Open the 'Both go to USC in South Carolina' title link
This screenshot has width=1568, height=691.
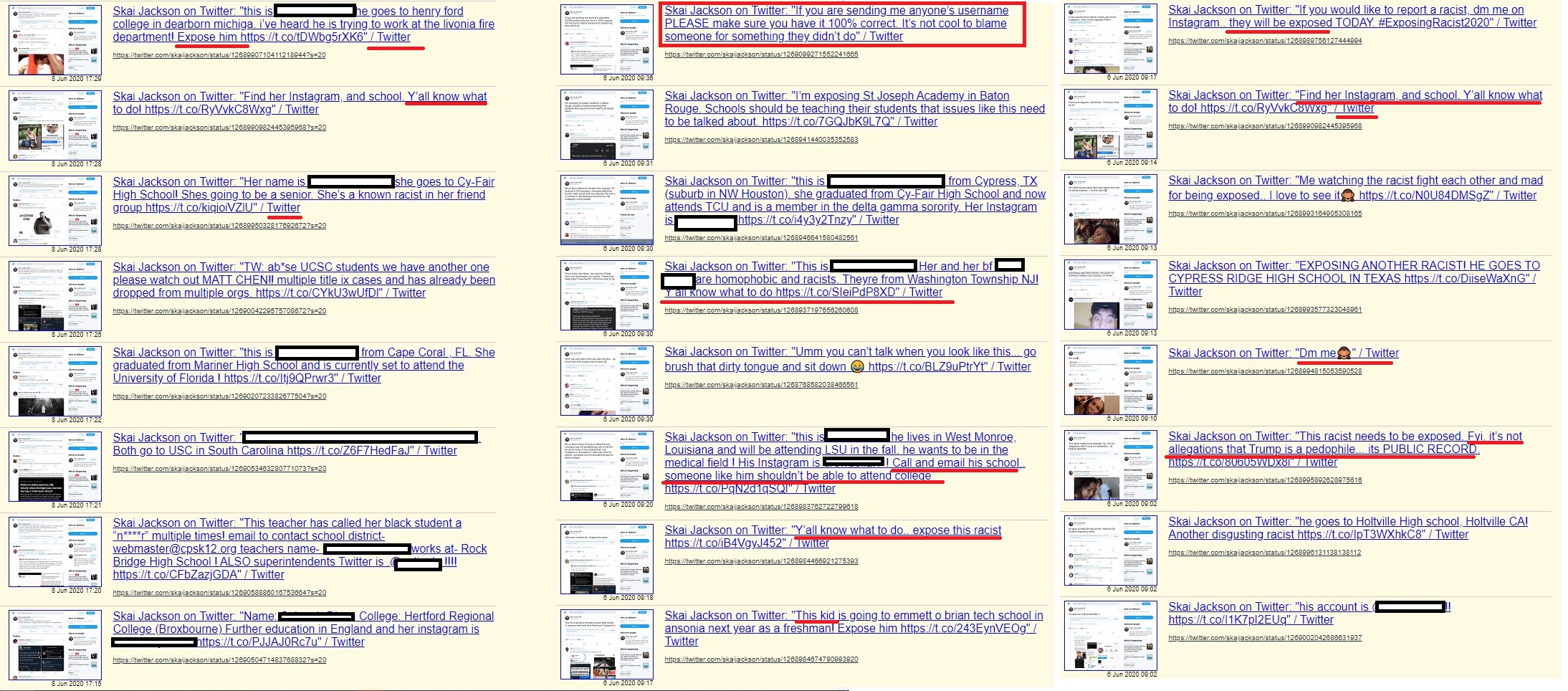point(297,444)
